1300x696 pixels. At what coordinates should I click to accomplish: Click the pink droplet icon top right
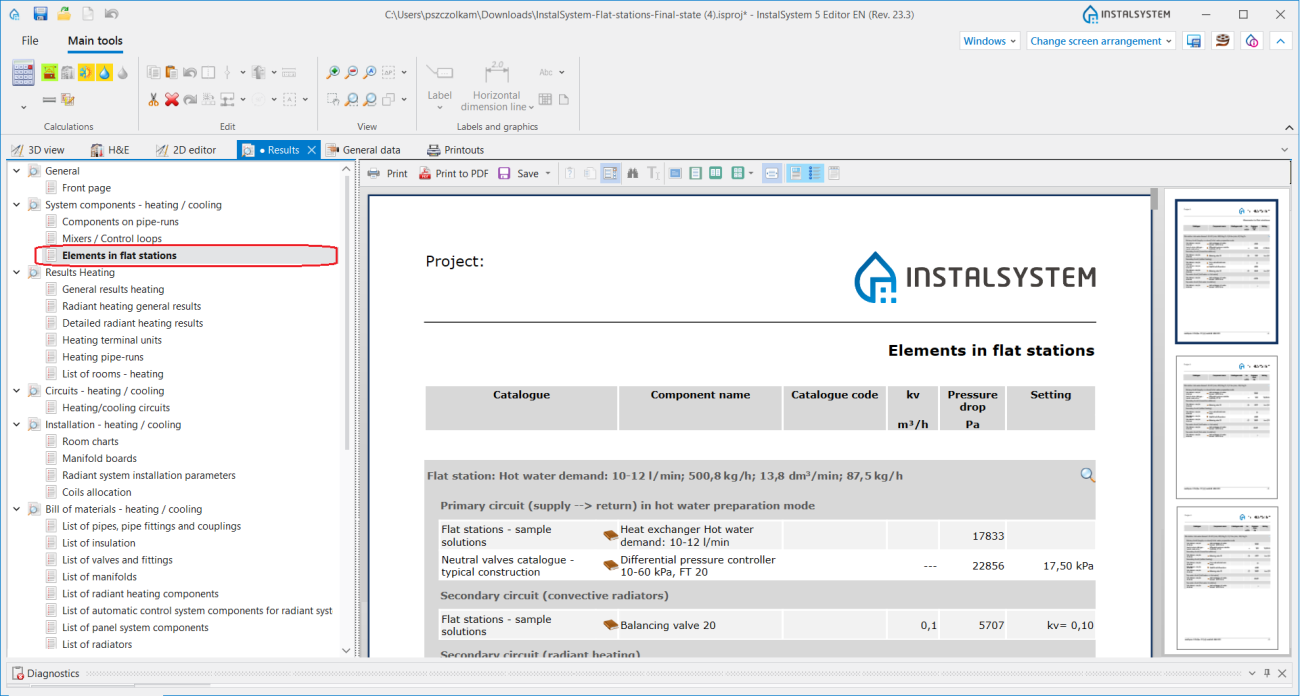pos(1252,41)
